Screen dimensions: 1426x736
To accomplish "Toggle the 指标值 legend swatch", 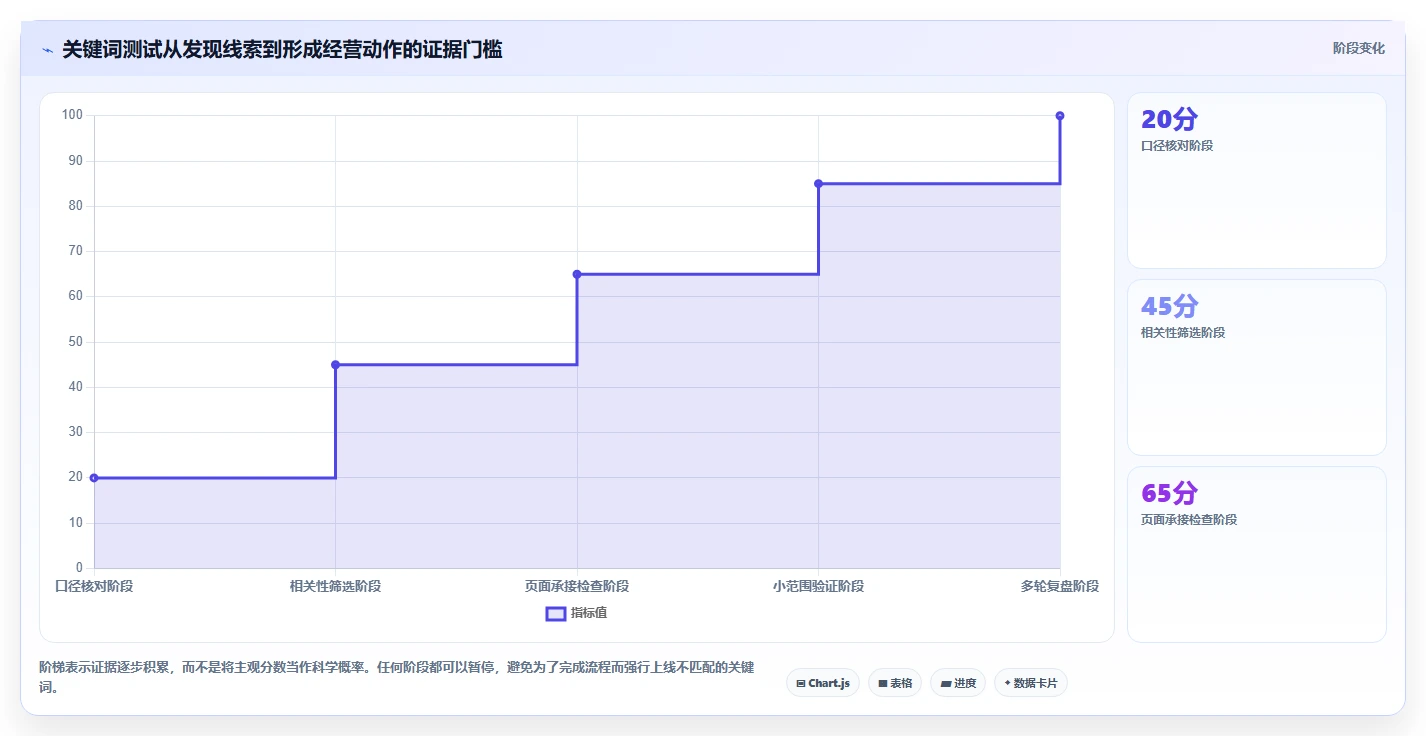I will tap(556, 613).
